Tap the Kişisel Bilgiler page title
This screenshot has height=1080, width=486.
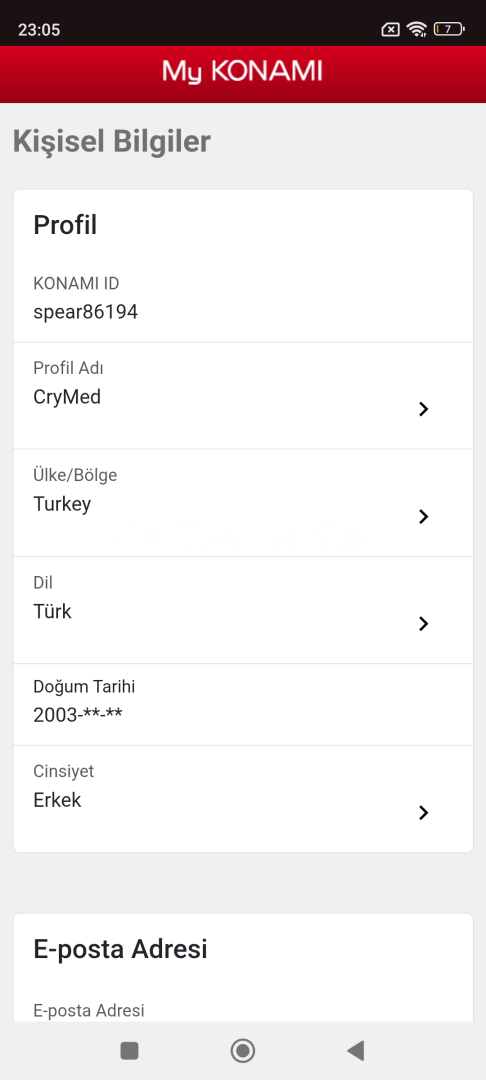click(112, 141)
